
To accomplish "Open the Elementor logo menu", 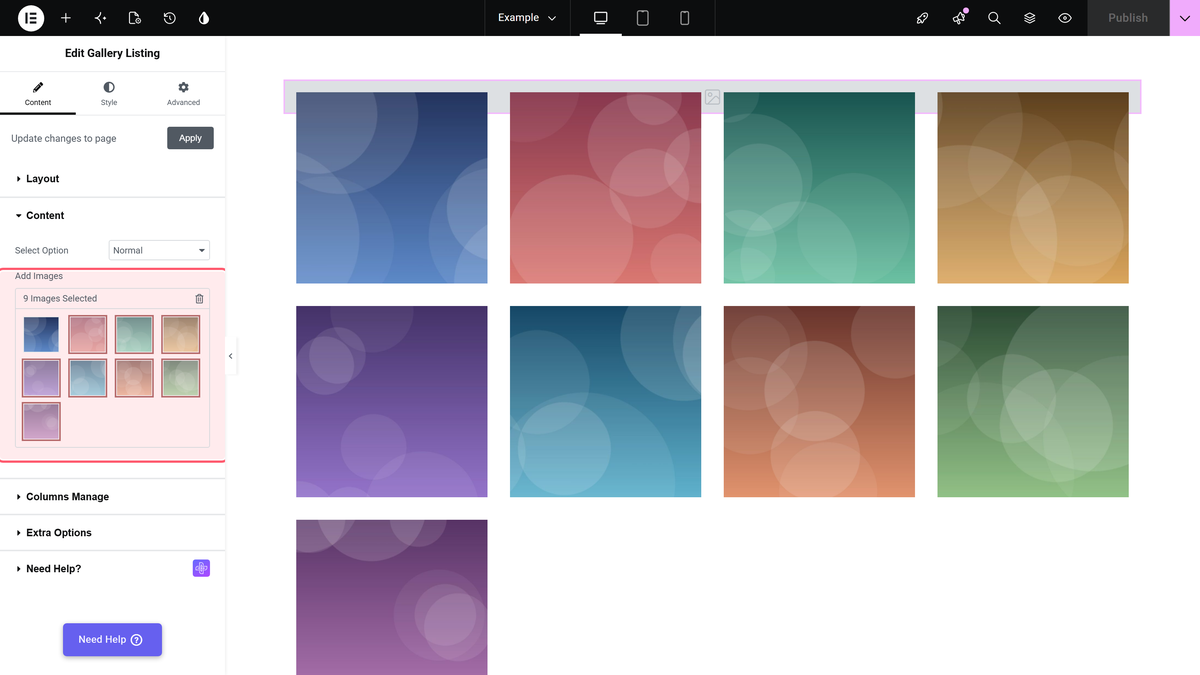I will click(31, 18).
